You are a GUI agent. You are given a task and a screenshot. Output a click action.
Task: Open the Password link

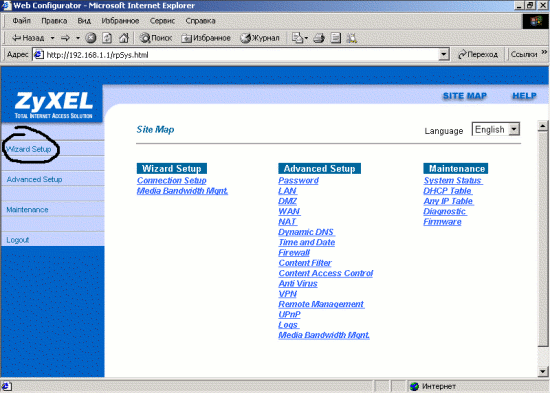[299, 180]
